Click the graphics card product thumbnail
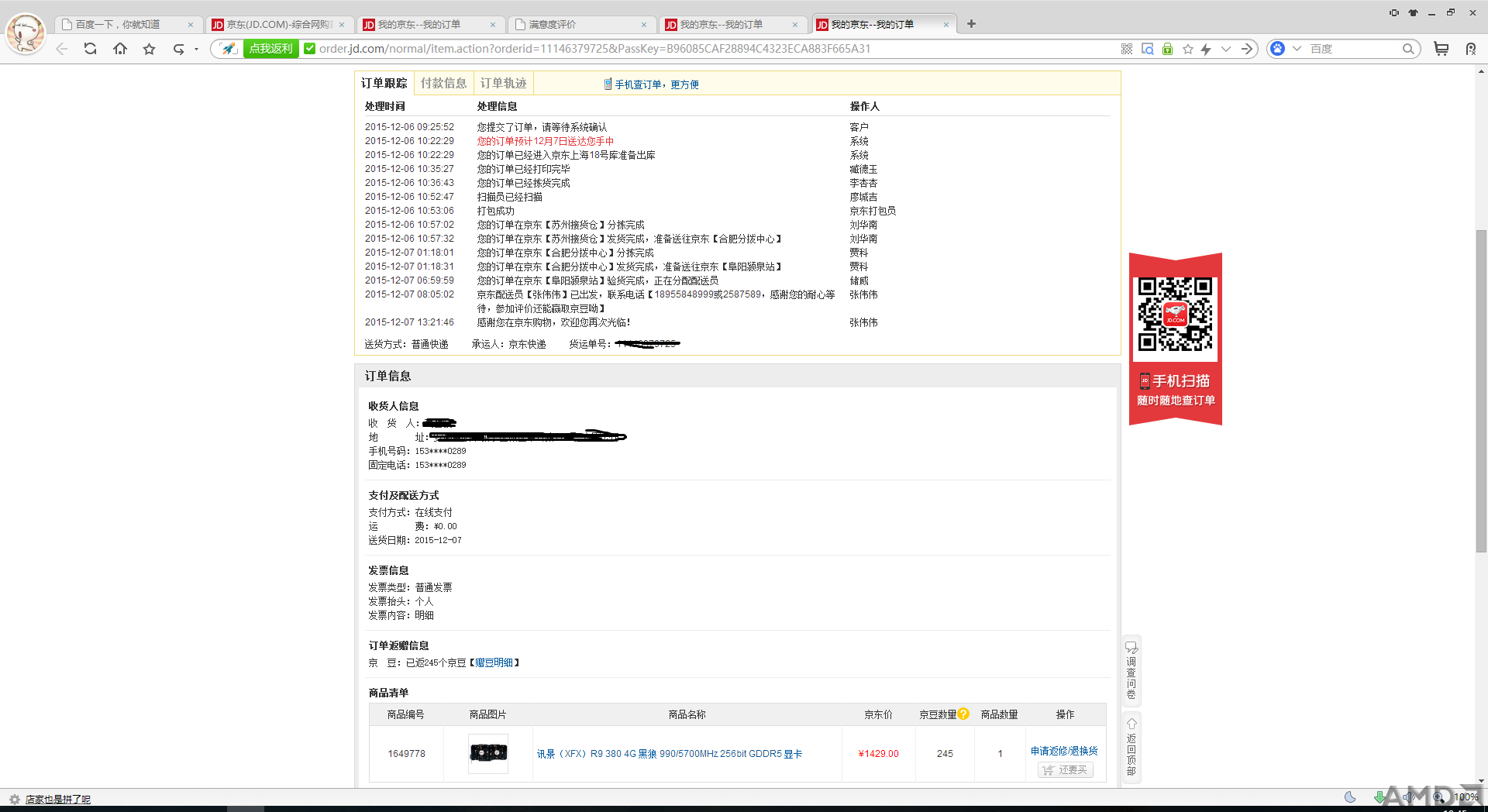Screen dimensions: 1488x812 pyautogui.click(x=488, y=753)
